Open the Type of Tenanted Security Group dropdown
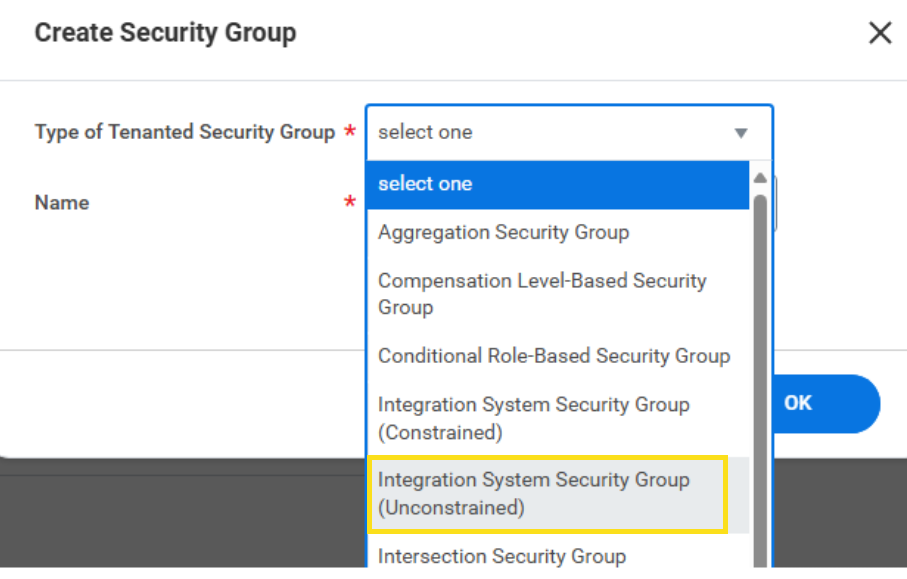This screenshot has width=907, height=579. [550, 131]
